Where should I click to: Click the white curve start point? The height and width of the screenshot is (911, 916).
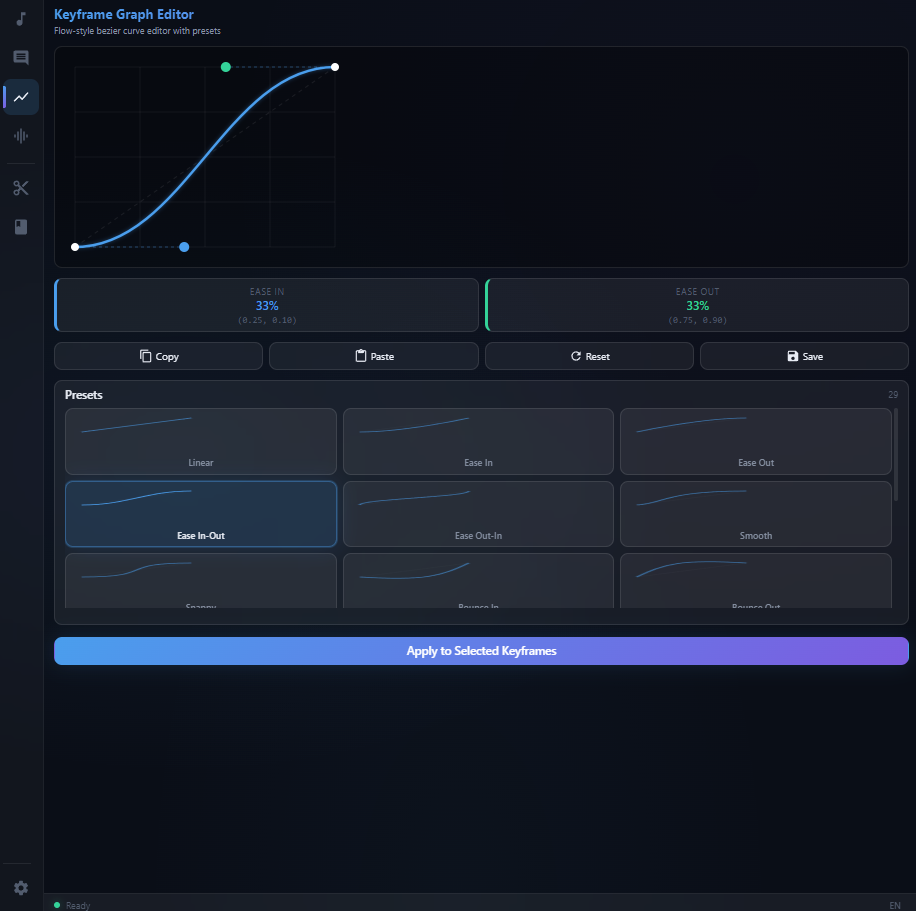[75, 247]
